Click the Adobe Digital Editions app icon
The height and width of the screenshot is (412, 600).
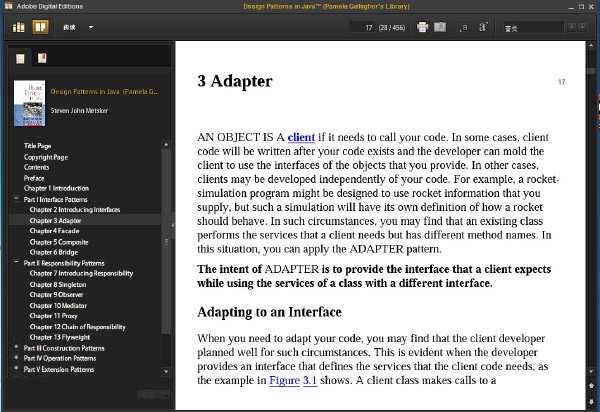8,6
